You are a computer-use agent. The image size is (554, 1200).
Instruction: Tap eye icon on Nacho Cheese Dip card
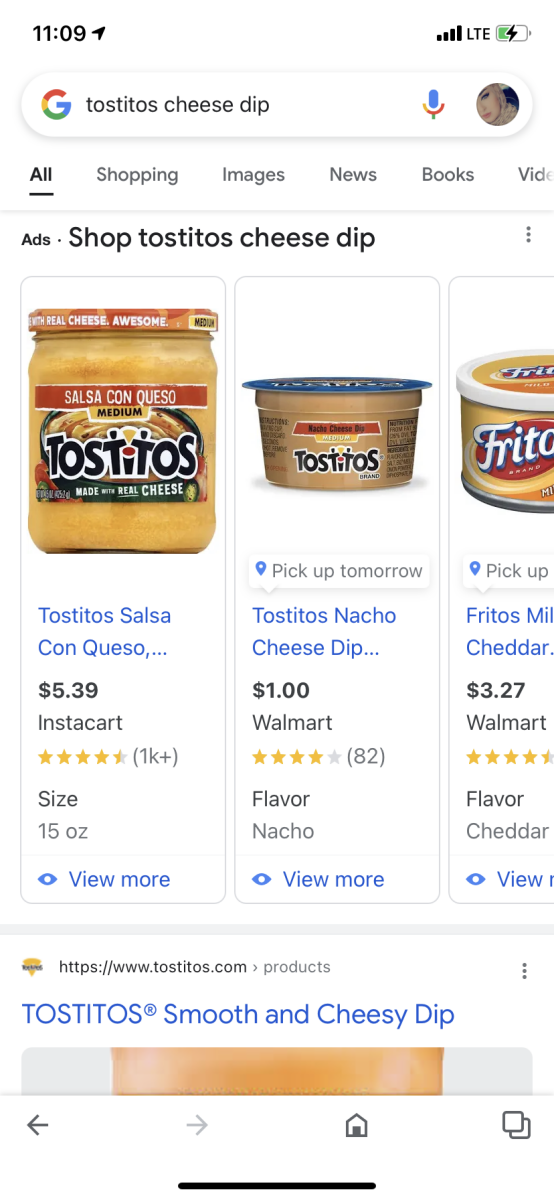262,879
